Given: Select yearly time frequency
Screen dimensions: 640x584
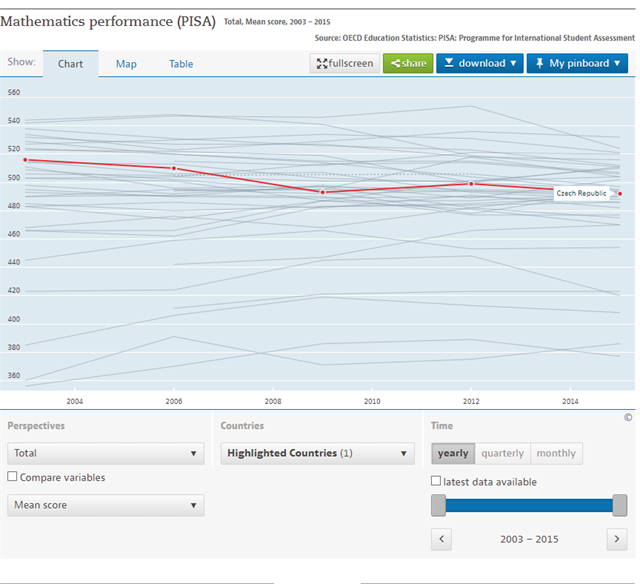Looking at the screenshot, I should tap(453, 453).
